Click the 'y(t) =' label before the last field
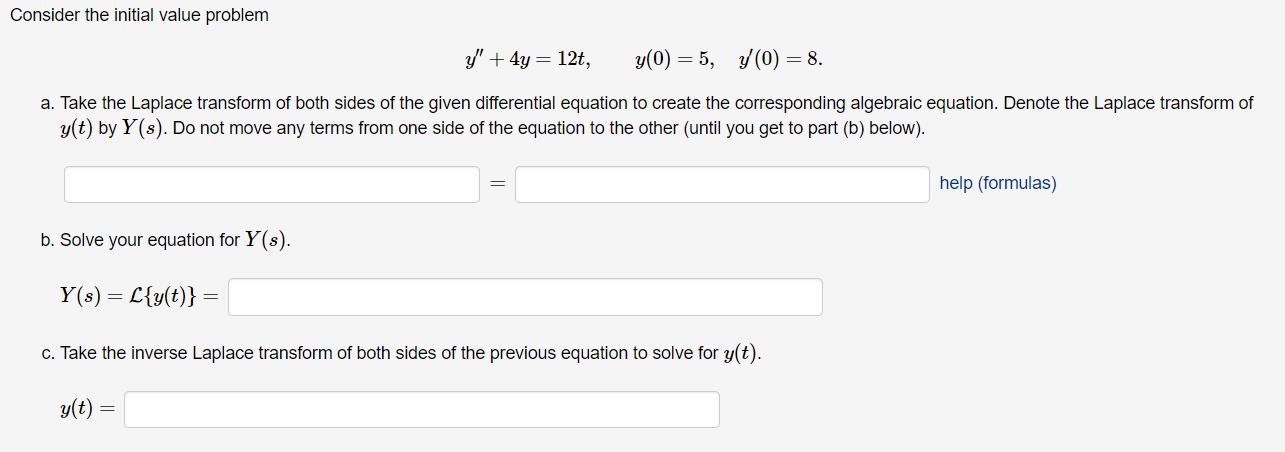 (x=87, y=408)
